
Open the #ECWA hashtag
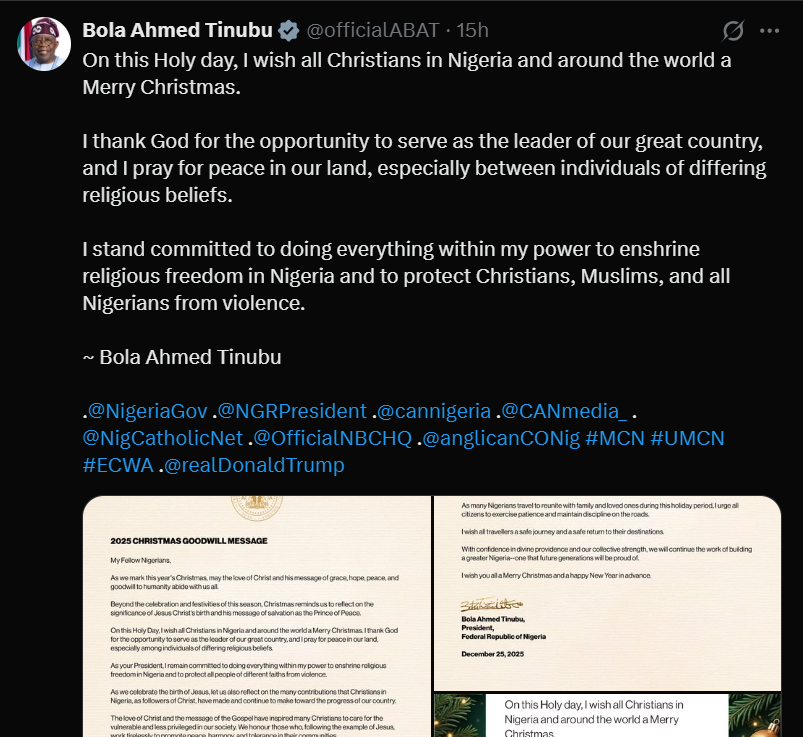point(117,465)
